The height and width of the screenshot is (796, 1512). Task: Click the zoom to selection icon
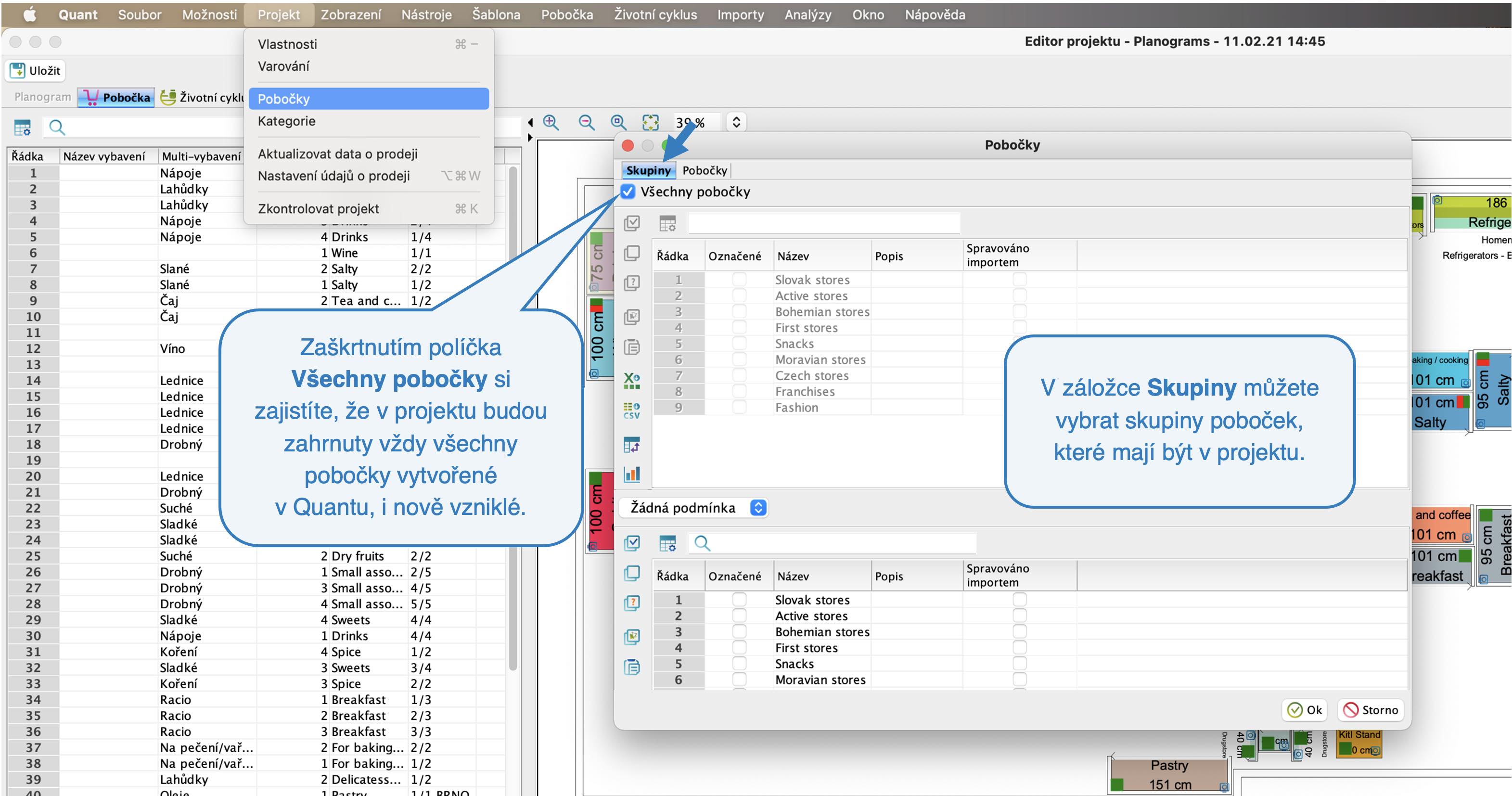(x=618, y=122)
